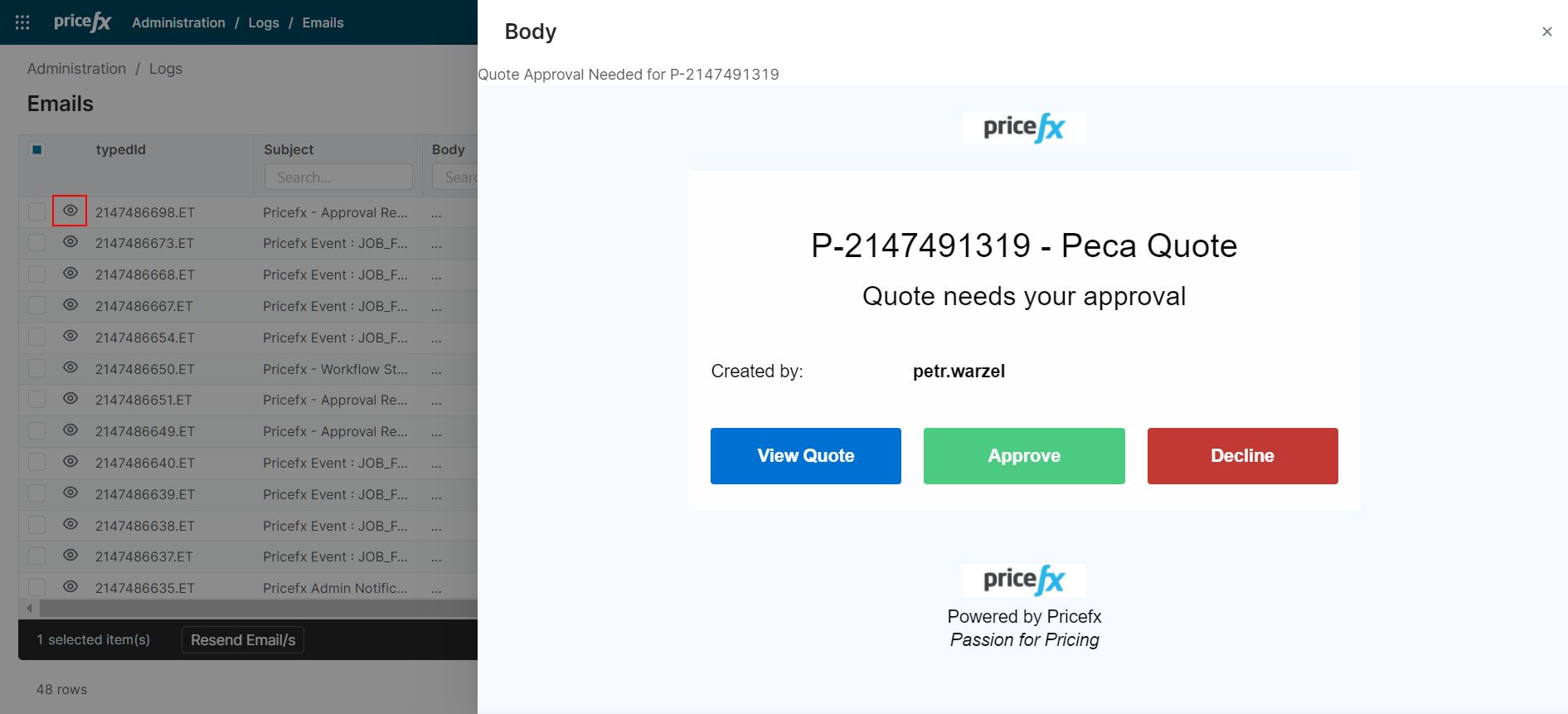Click eye icon for email 2147486673.ET
This screenshot has width=1568, height=714.
point(70,242)
